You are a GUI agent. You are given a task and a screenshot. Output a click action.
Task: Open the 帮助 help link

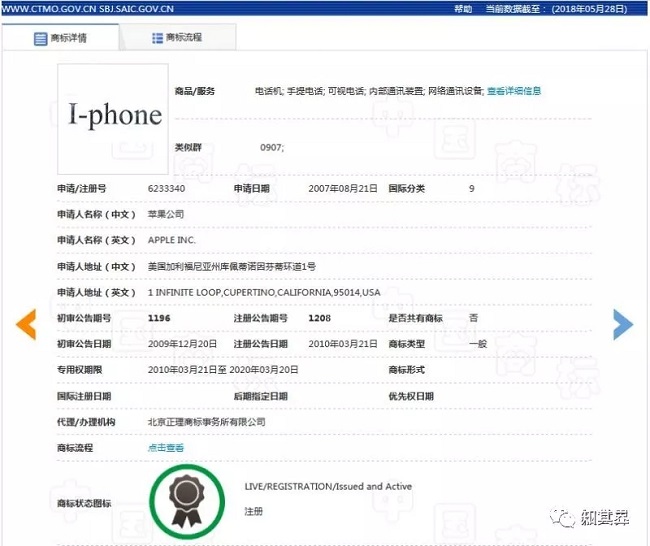462,8
